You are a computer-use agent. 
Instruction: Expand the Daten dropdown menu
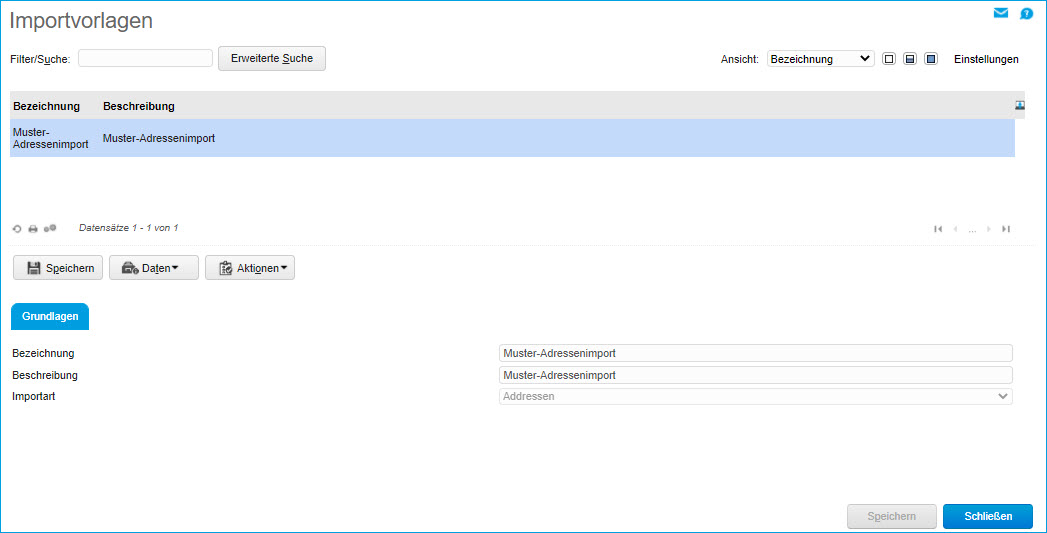click(x=153, y=268)
